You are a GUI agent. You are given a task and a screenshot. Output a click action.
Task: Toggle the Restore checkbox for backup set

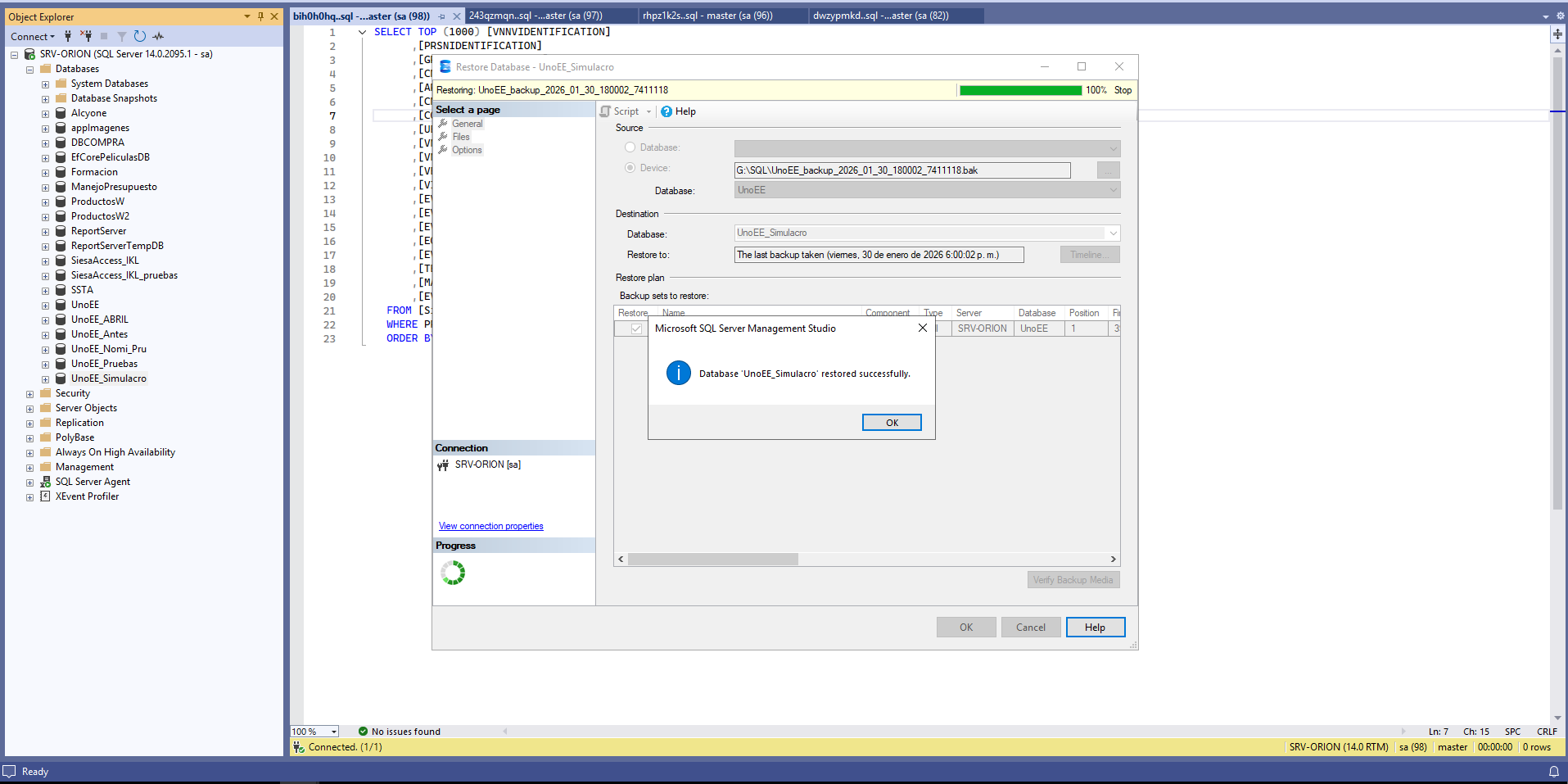(x=636, y=329)
